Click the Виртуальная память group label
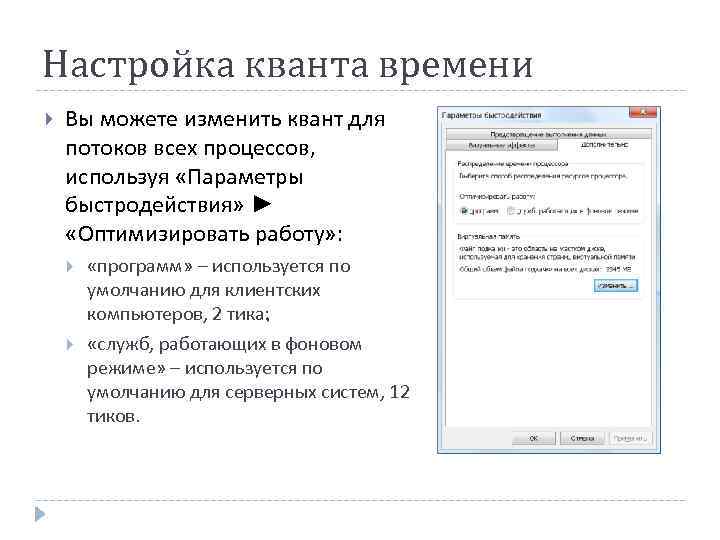This screenshot has width=720, height=540. coord(489,236)
